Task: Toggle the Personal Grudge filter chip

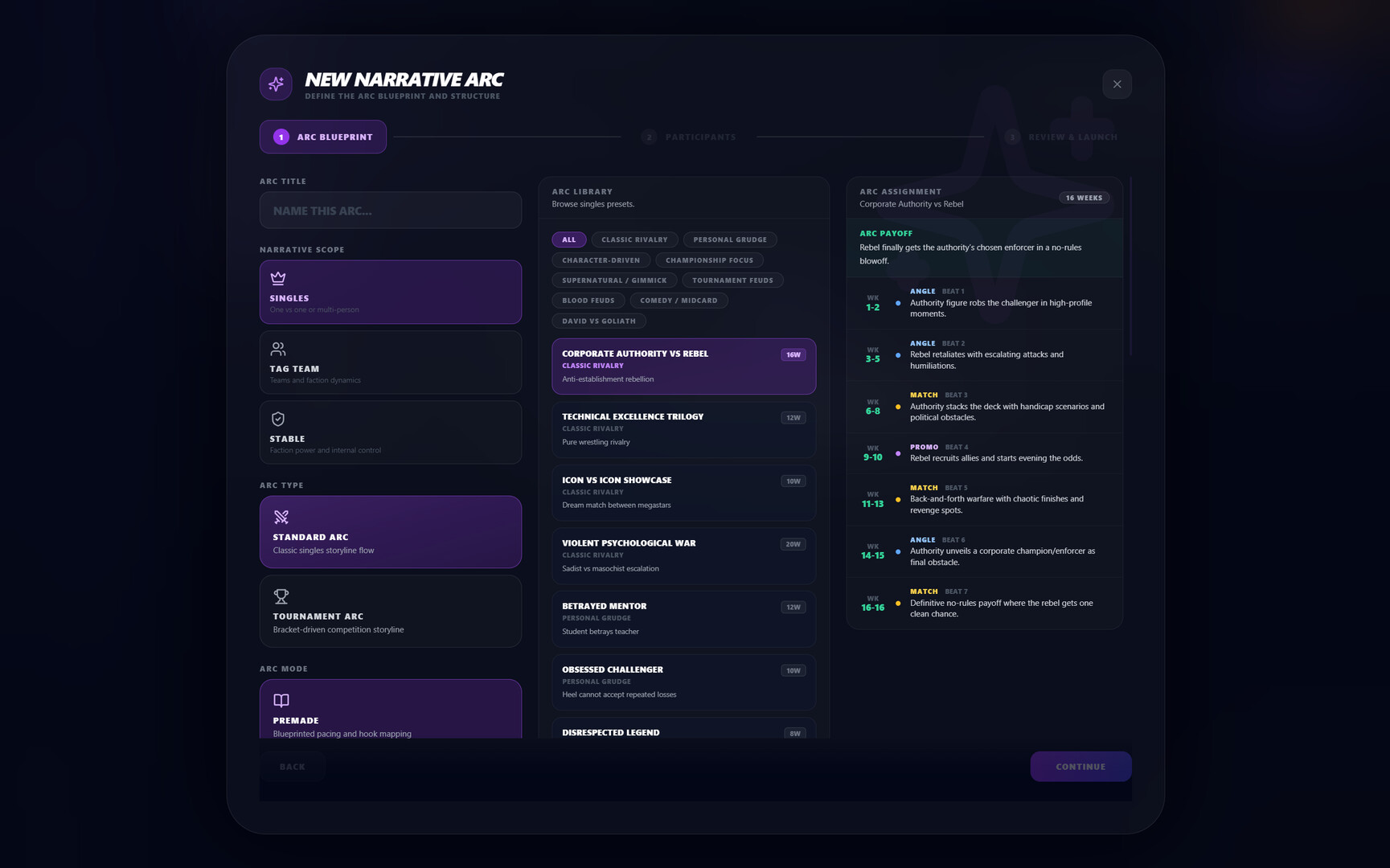Action: coord(730,240)
